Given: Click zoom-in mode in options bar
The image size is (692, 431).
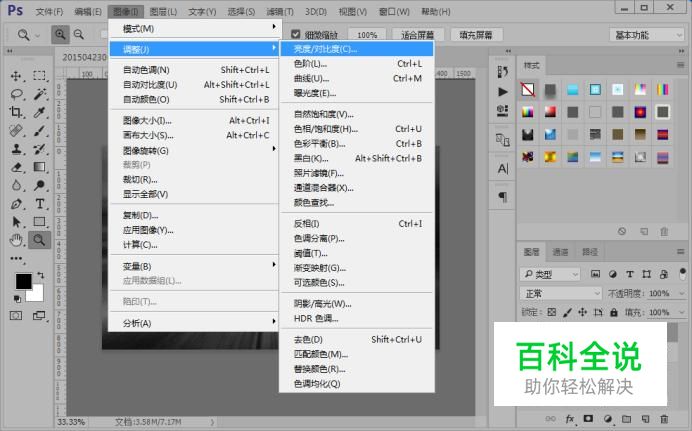Looking at the screenshot, I should 60,34.
